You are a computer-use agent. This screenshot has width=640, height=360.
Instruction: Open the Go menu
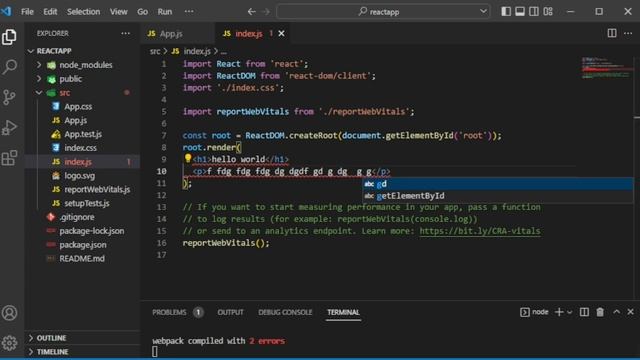(142, 11)
